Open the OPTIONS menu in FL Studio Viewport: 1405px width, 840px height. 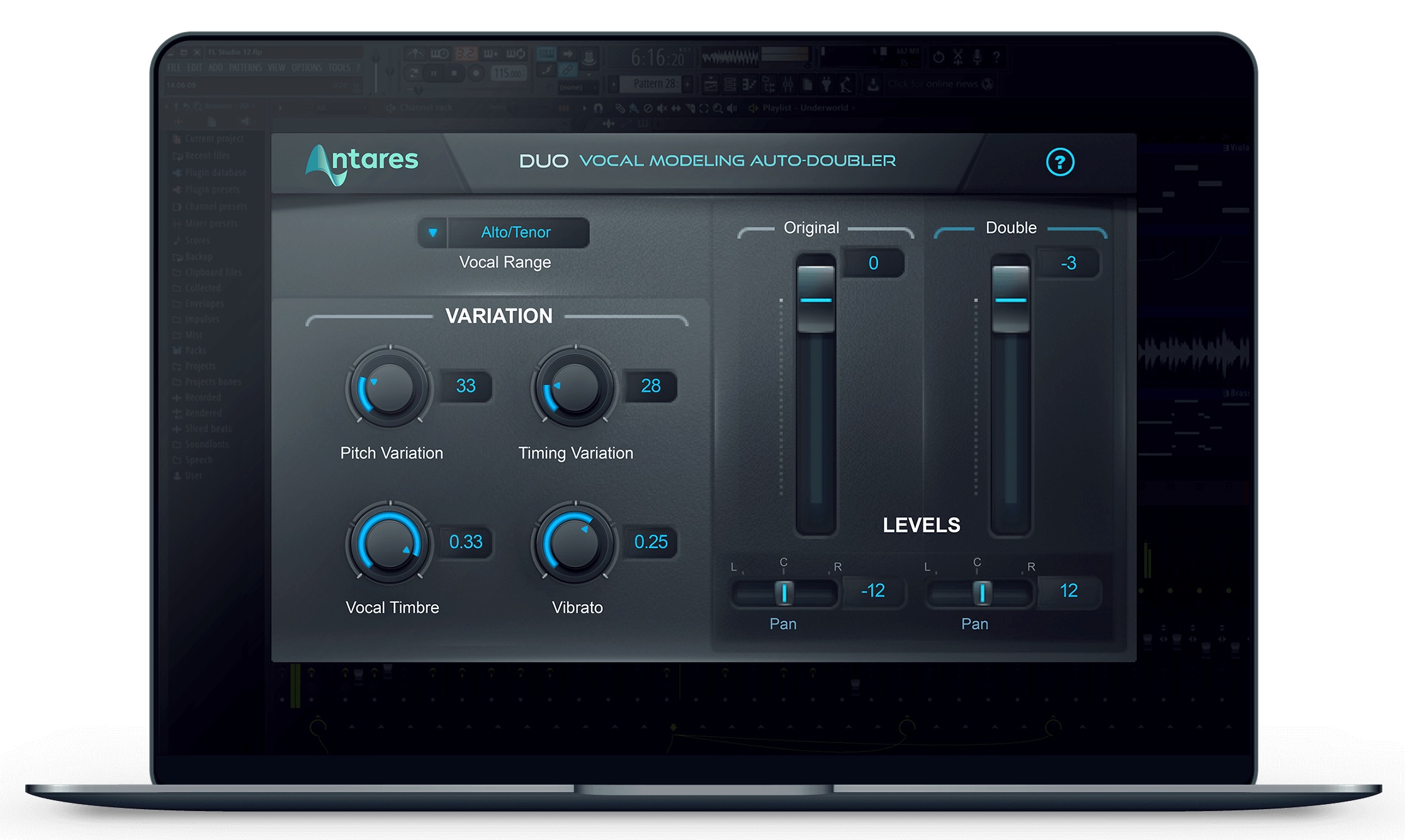click(x=307, y=67)
